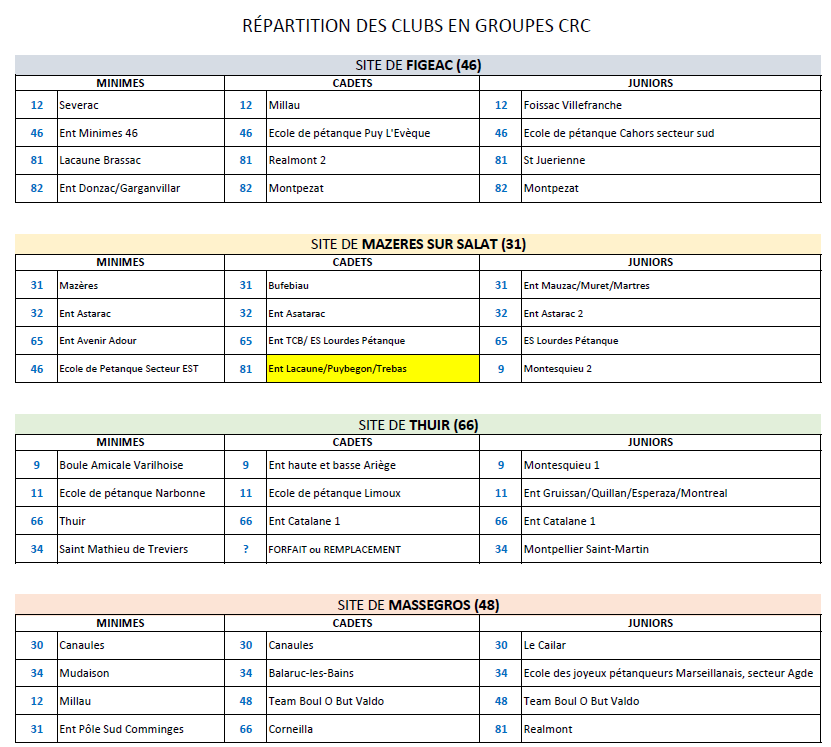Click ES Lourdes Pétanque juniors cell
Screen dimensions: 831x747
pyautogui.click(x=671, y=341)
